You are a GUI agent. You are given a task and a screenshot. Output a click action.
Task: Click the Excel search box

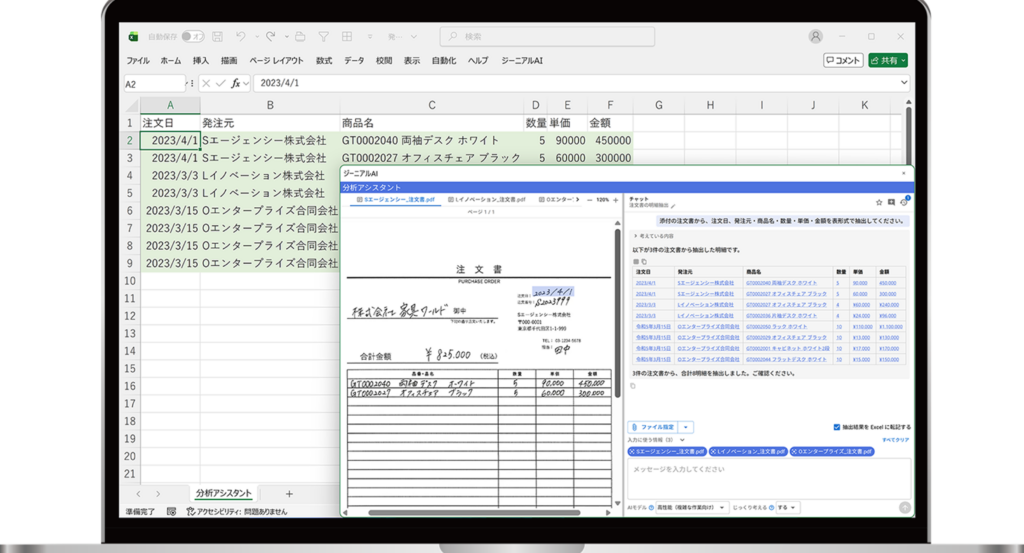coord(547,37)
